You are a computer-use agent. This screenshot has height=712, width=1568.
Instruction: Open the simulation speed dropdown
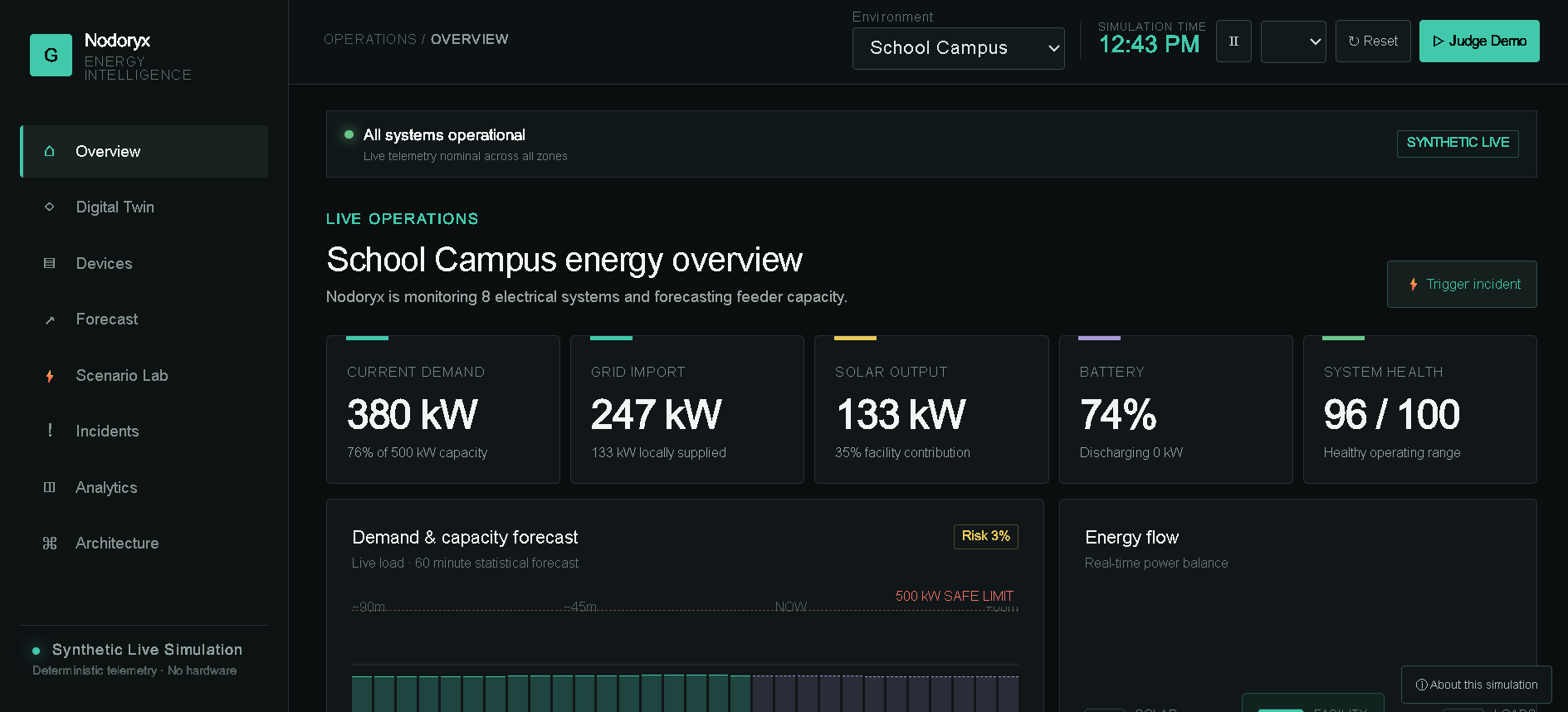(1293, 41)
